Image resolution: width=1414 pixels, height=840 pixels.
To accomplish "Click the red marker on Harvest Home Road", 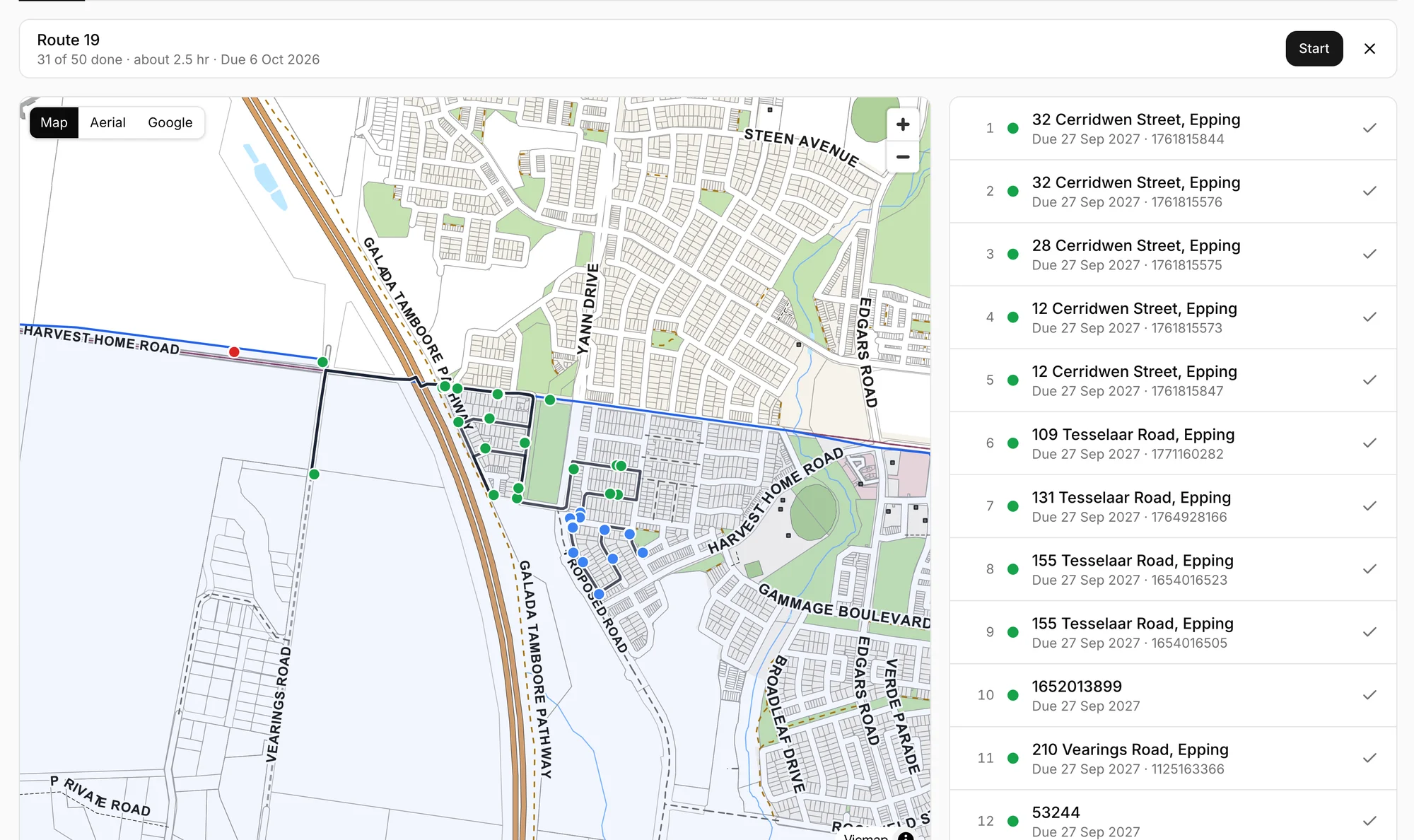I will [x=234, y=351].
